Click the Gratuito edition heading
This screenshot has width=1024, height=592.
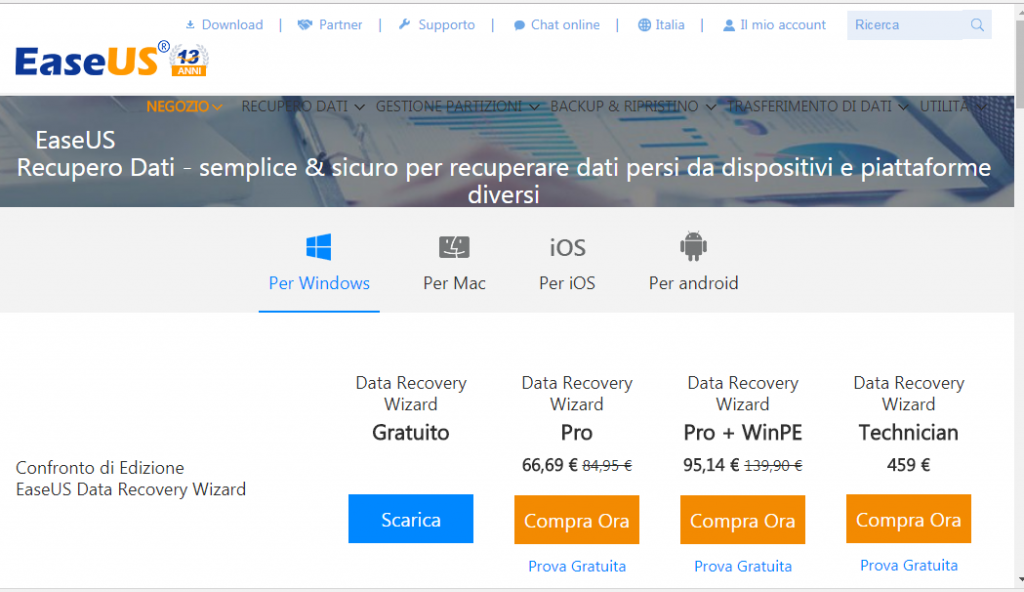click(411, 433)
